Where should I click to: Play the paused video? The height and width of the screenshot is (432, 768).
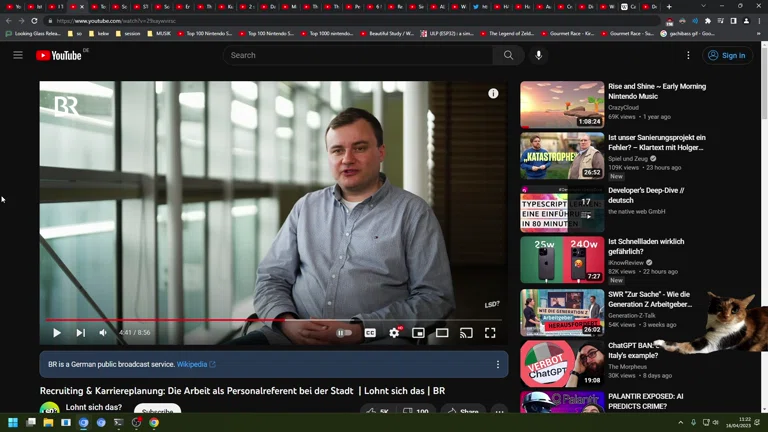(57, 333)
